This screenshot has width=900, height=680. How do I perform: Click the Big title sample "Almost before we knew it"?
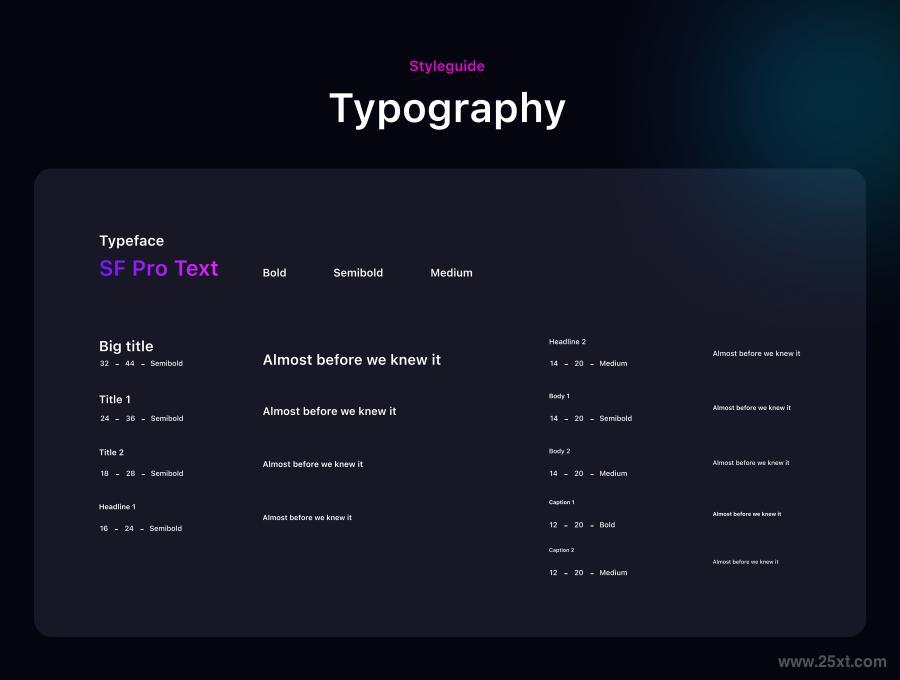352,360
